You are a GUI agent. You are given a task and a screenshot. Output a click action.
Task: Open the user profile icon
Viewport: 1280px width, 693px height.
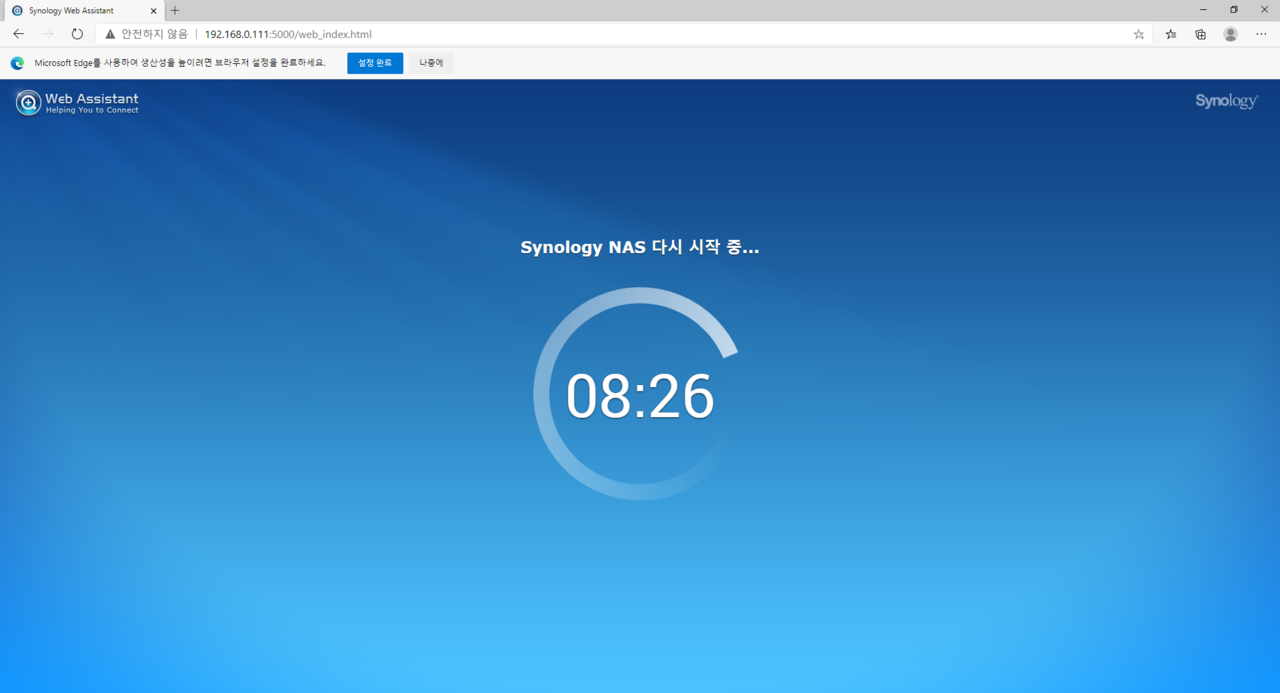pos(1231,34)
